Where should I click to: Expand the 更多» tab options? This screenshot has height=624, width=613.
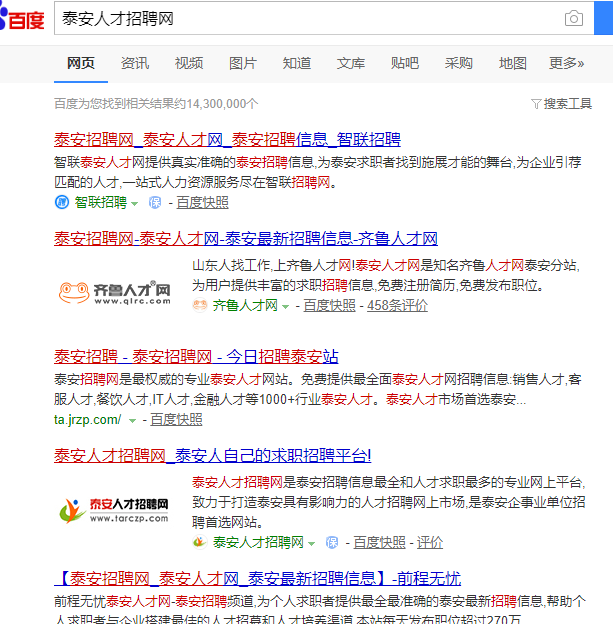tap(566, 63)
